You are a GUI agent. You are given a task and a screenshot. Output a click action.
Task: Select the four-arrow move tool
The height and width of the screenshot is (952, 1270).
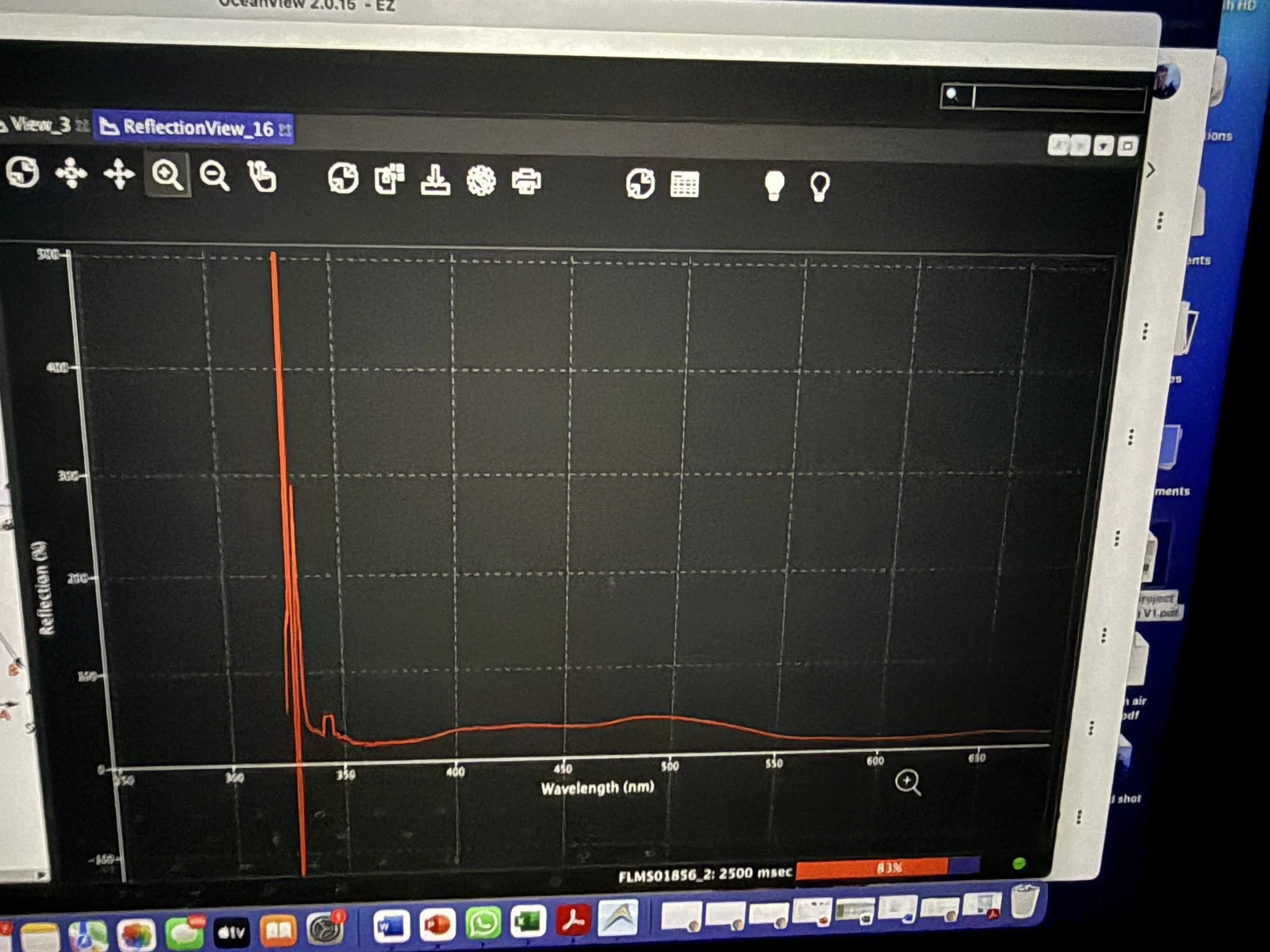tap(119, 174)
